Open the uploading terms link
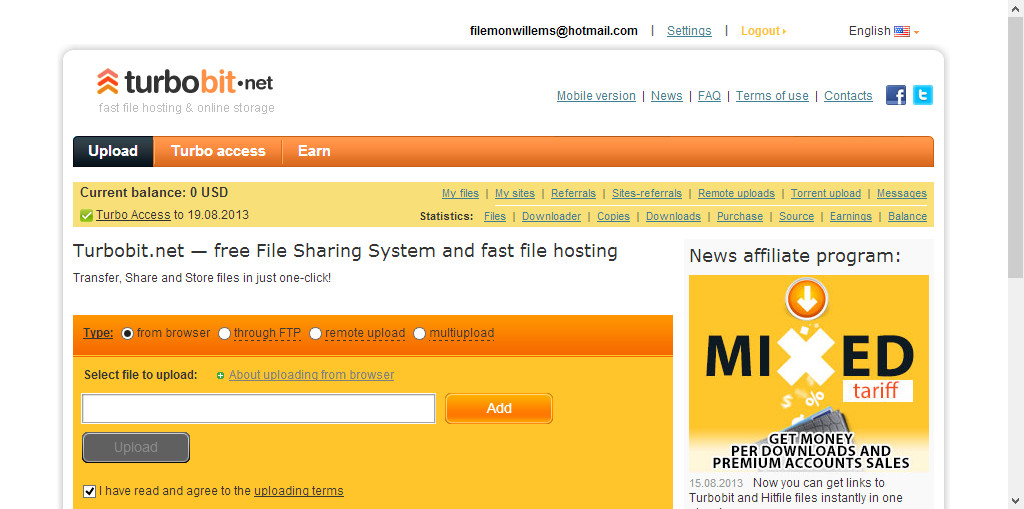The image size is (1024, 509). [298, 491]
